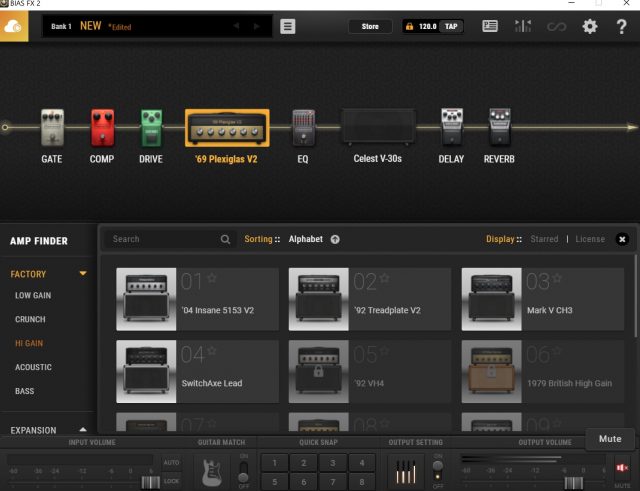Choose Mark V CH3 amp

[543, 299]
